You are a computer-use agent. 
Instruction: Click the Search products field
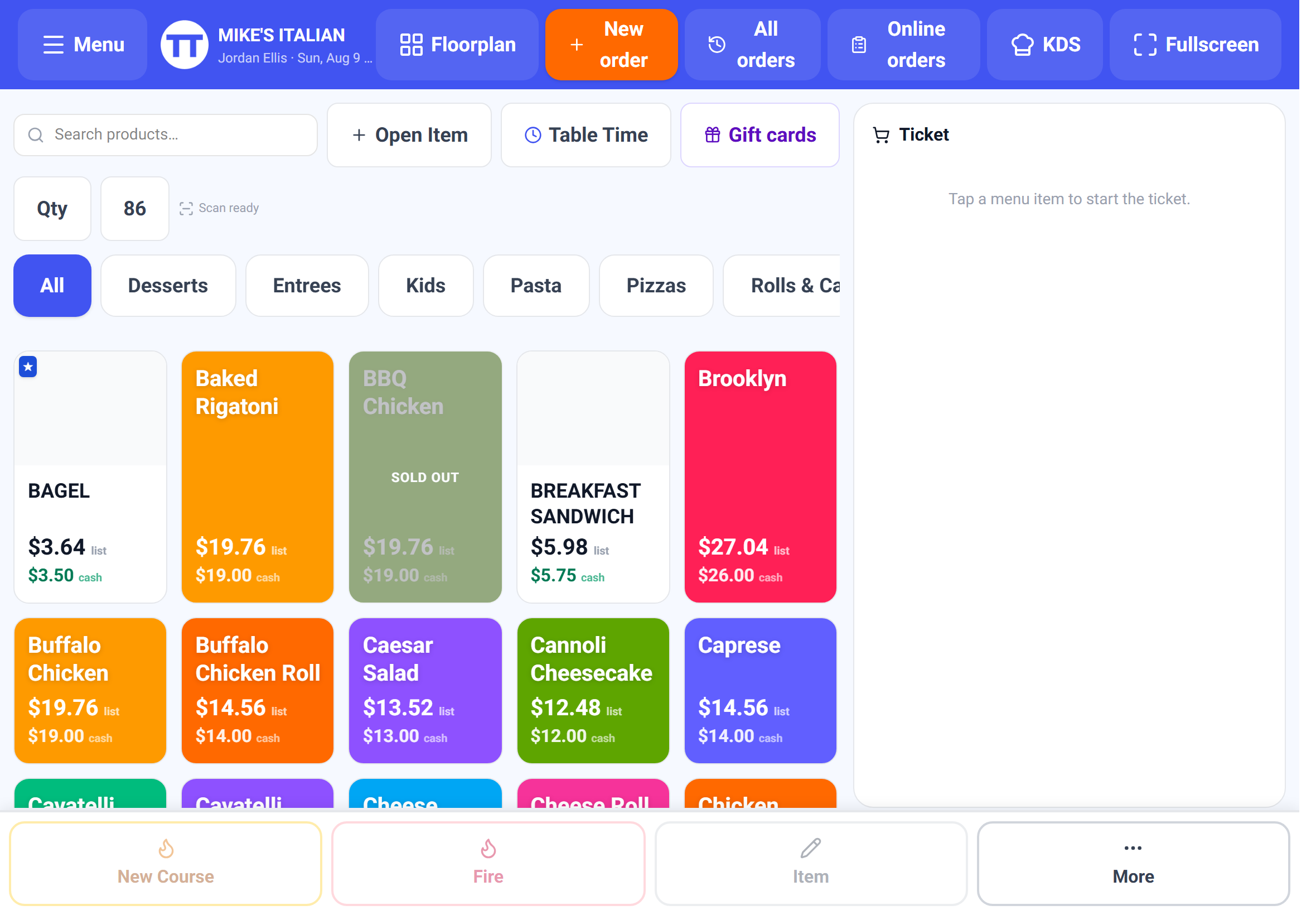coord(166,134)
